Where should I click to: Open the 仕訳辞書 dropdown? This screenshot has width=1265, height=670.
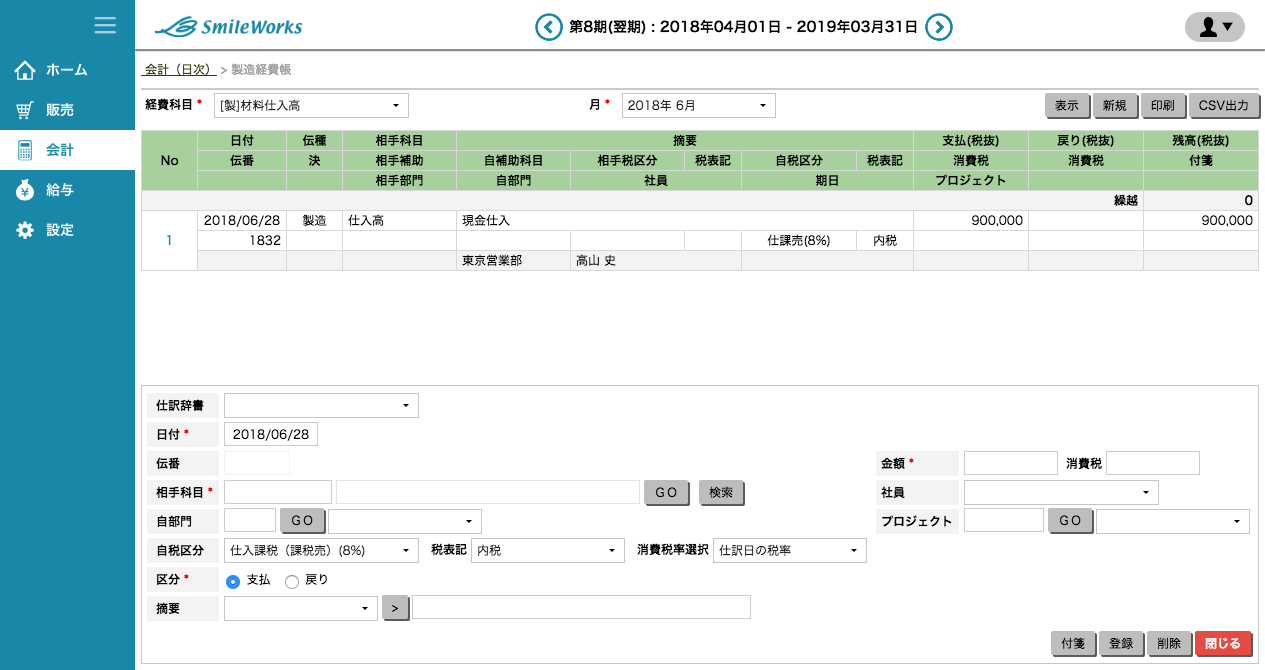tap(321, 405)
